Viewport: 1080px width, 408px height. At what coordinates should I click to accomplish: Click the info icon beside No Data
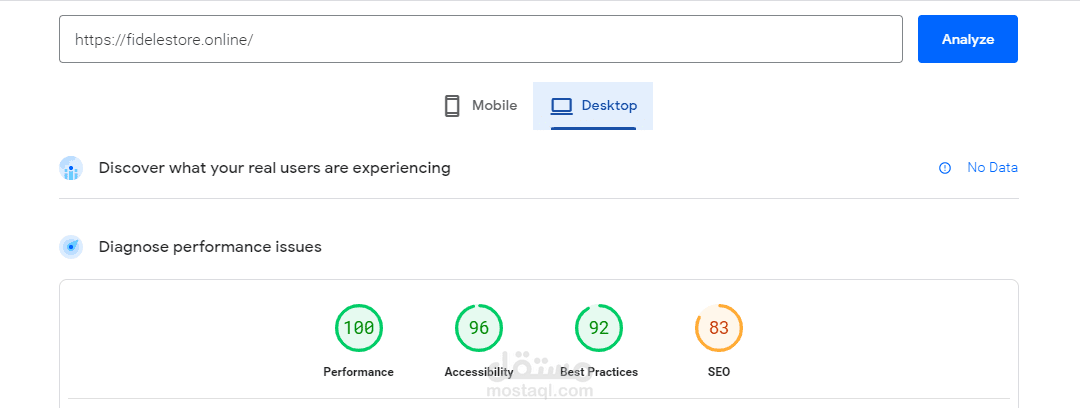coord(945,168)
